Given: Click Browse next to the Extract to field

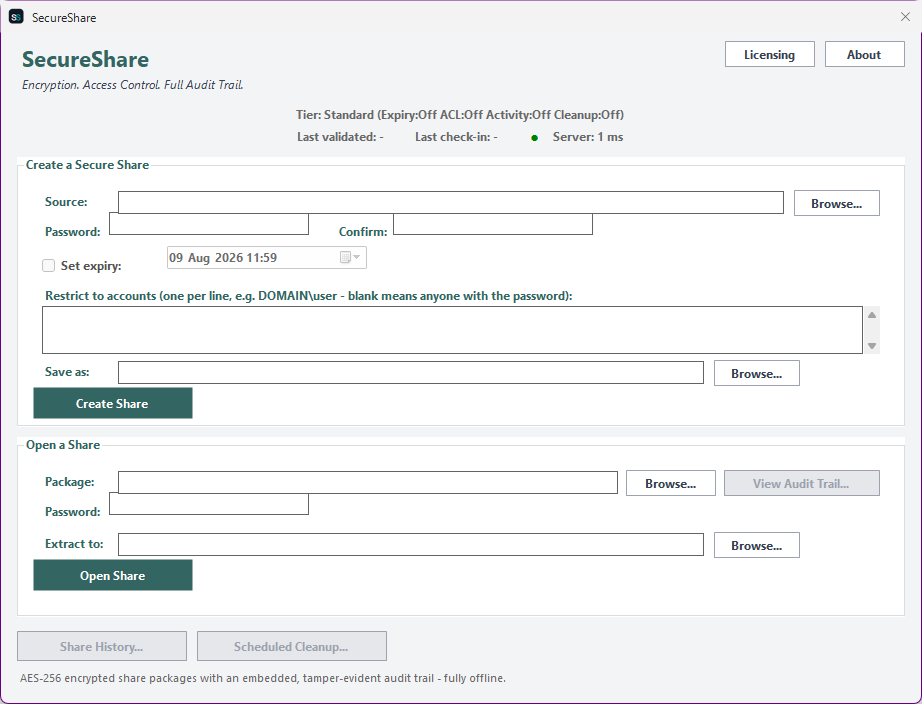Looking at the screenshot, I should tap(757, 545).
